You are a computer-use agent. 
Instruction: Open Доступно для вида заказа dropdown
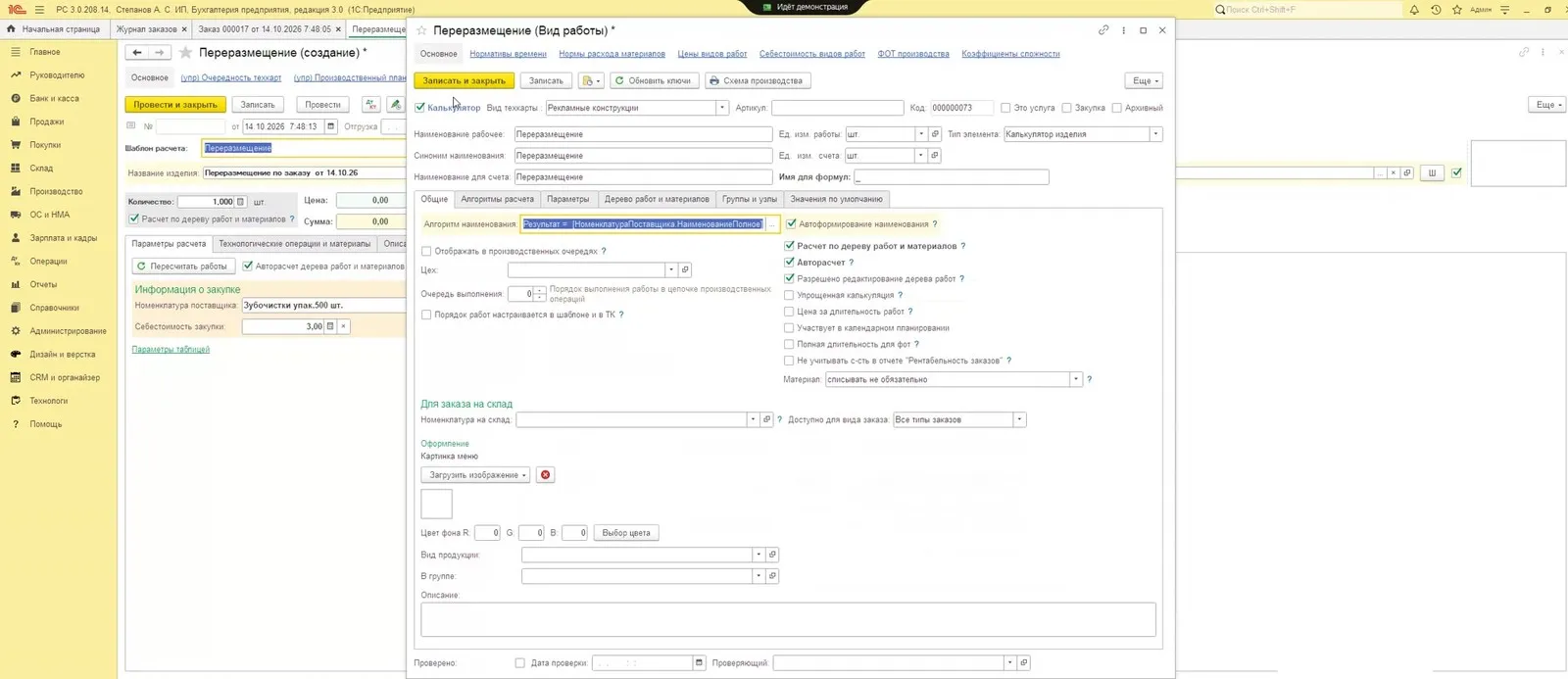pos(1019,419)
